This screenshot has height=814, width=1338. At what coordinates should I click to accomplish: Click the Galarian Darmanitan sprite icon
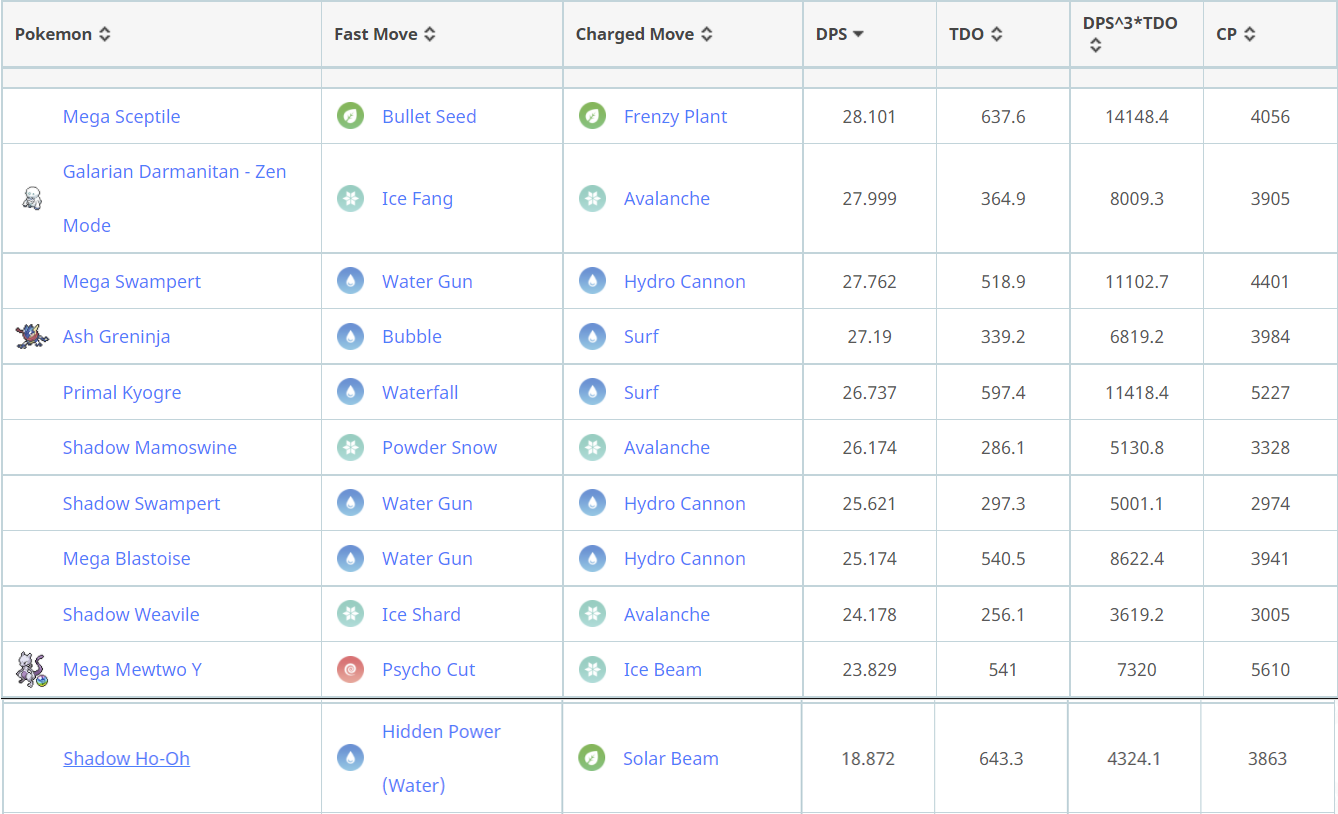[32, 198]
